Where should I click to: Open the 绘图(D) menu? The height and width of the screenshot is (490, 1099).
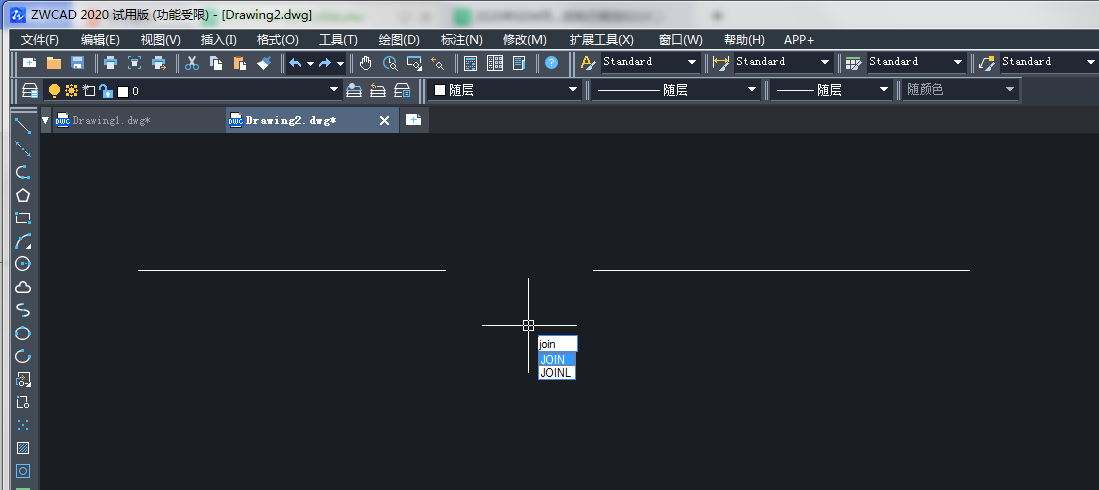click(x=398, y=39)
